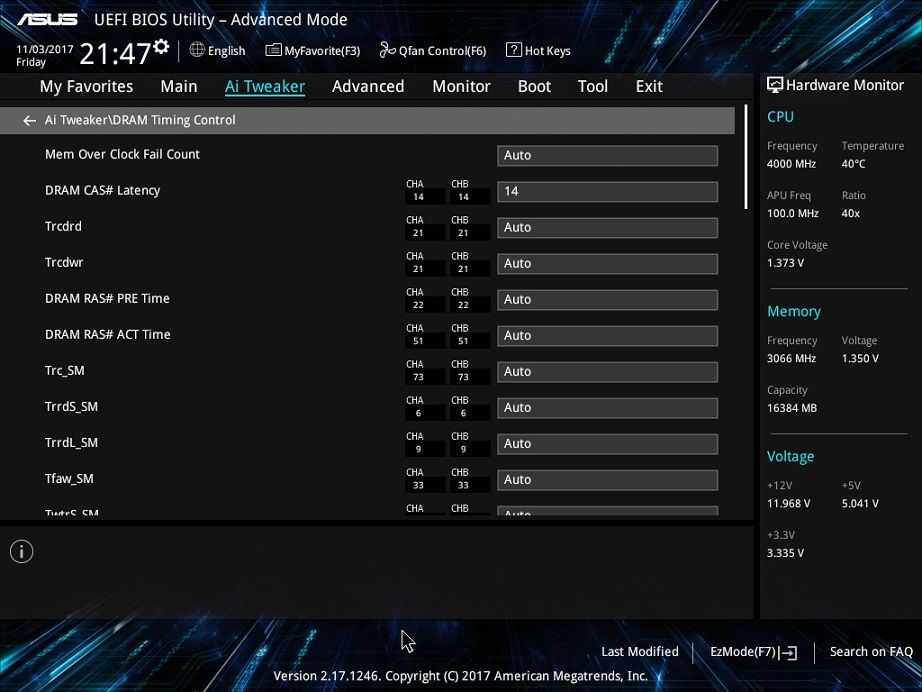Viewport: 922px width, 692px height.
Task: Click the info circle icon
Action: tap(22, 551)
